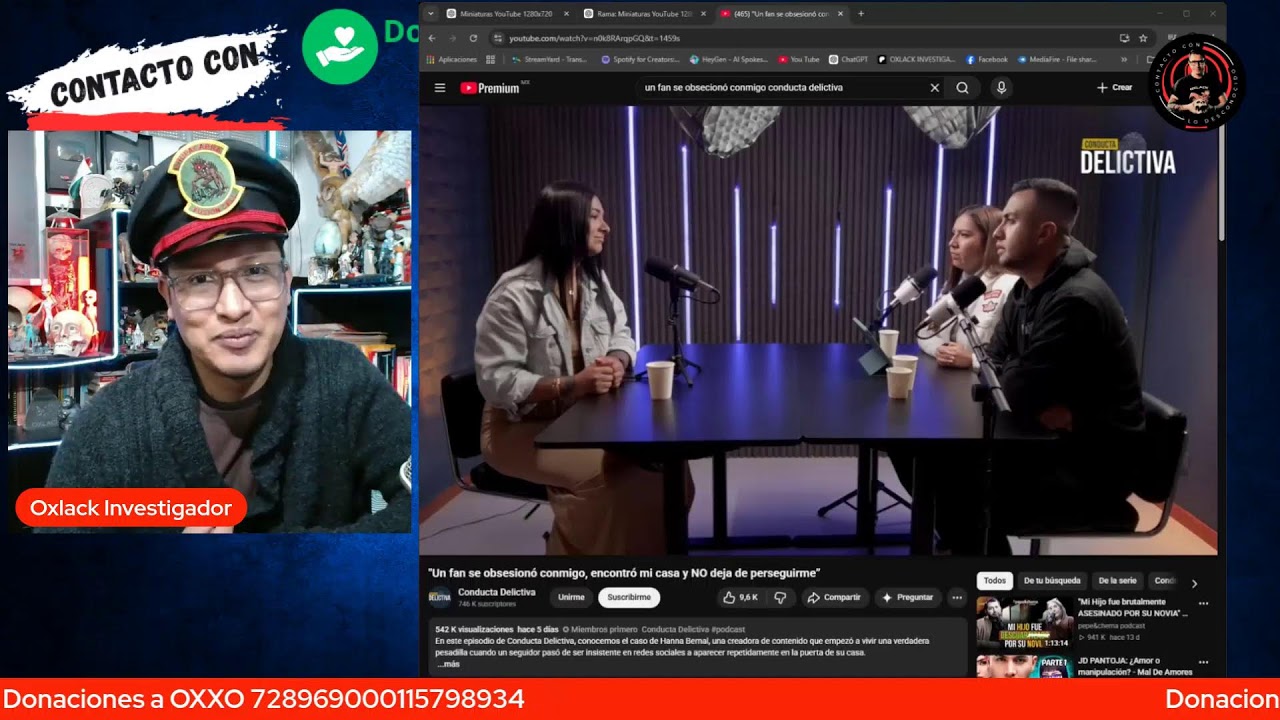Open Spotify for Creators bookmark
Screen dimensions: 1280x720
pos(639,59)
